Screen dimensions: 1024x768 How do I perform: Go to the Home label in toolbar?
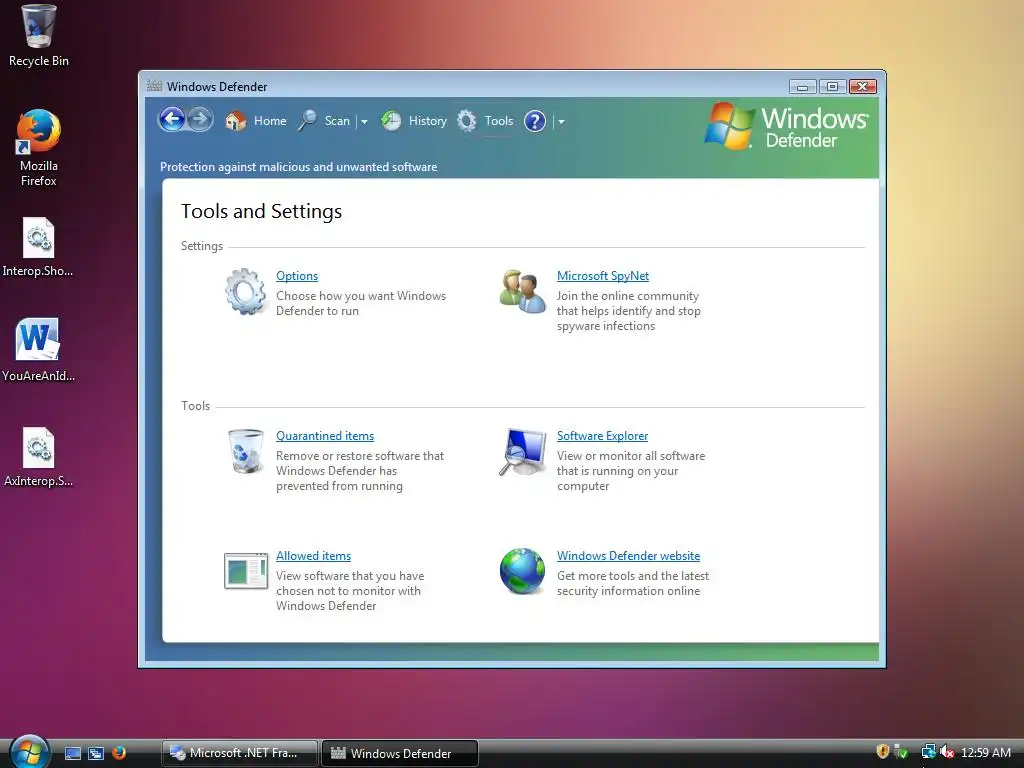click(x=270, y=121)
